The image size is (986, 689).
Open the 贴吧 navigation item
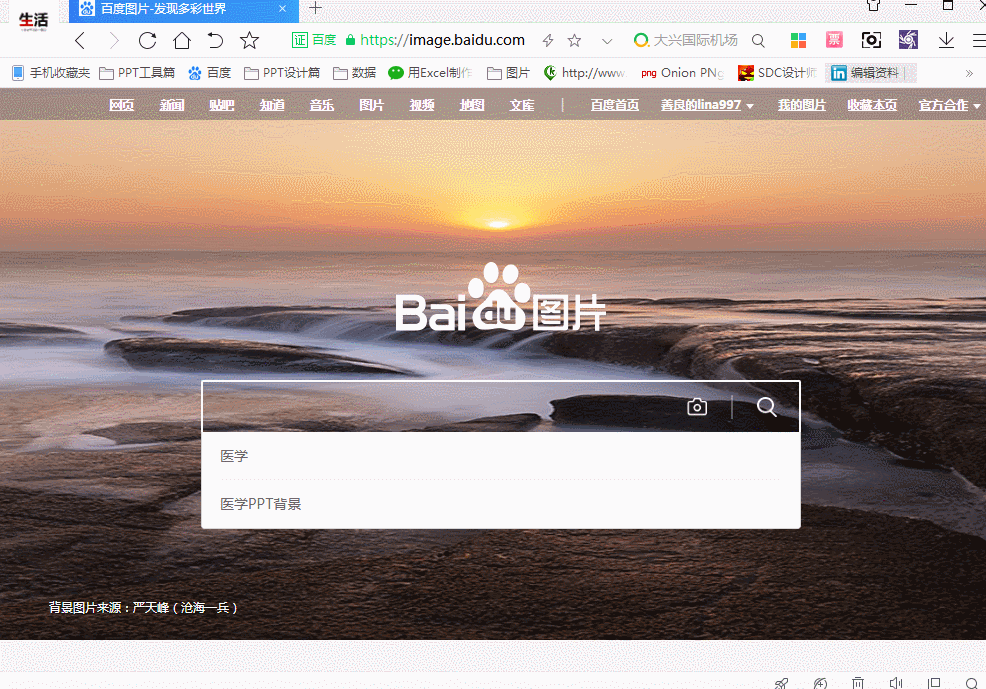pos(222,105)
